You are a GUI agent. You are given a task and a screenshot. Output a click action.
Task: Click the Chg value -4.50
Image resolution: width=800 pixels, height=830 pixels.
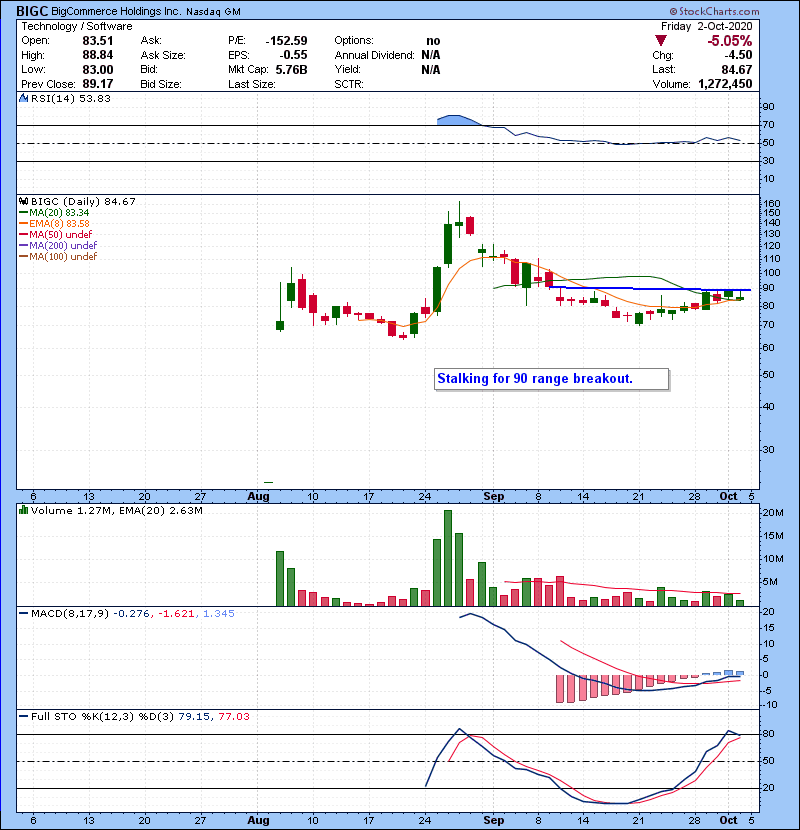point(738,55)
